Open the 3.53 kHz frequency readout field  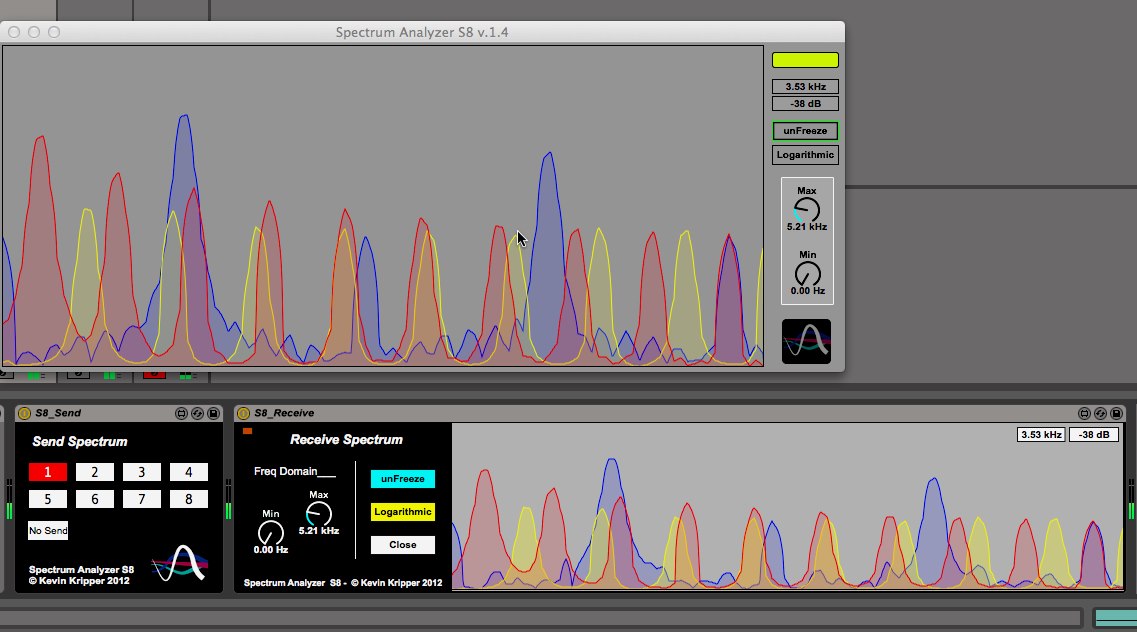805,86
